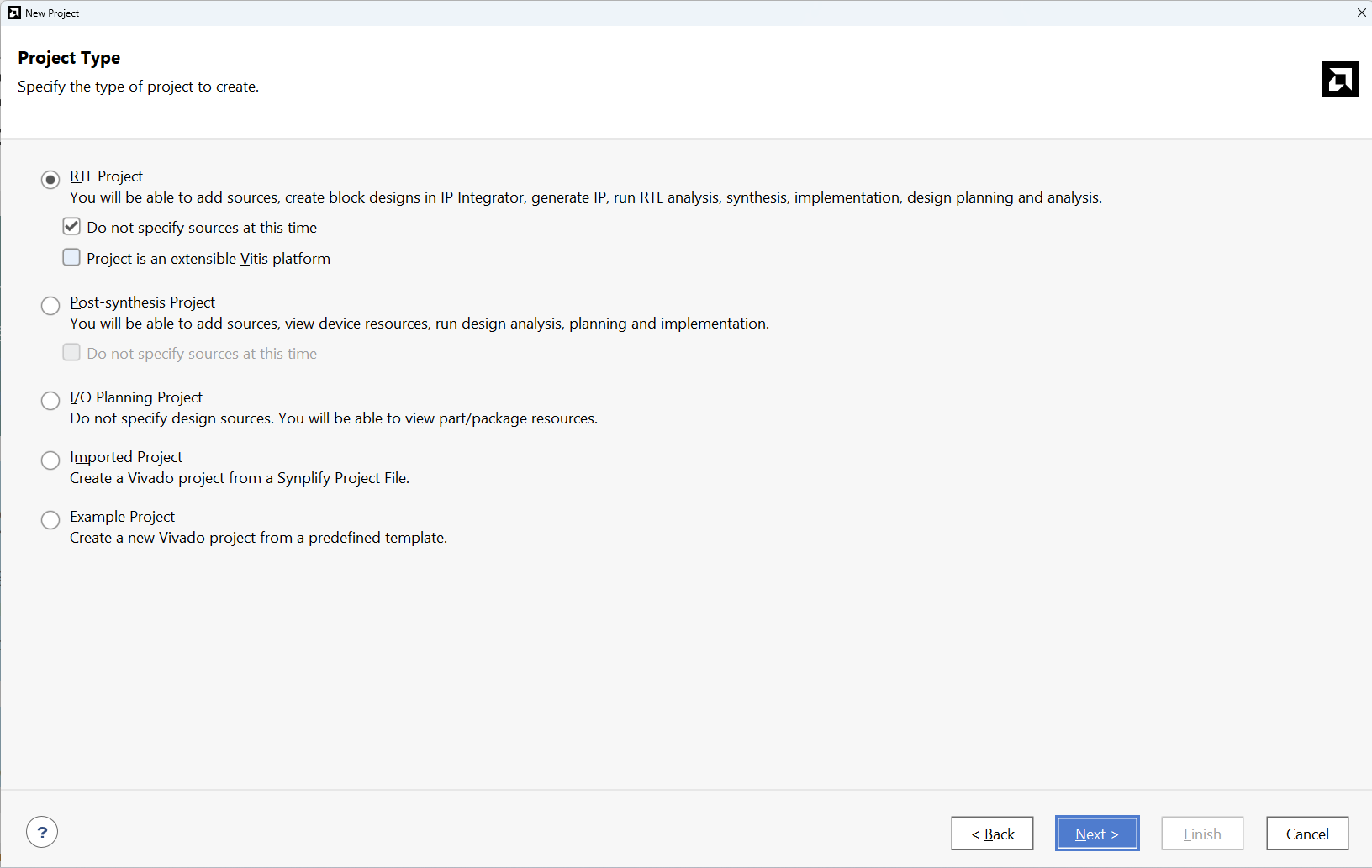Cancel the new project wizard
The image size is (1372, 868).
[1307, 834]
